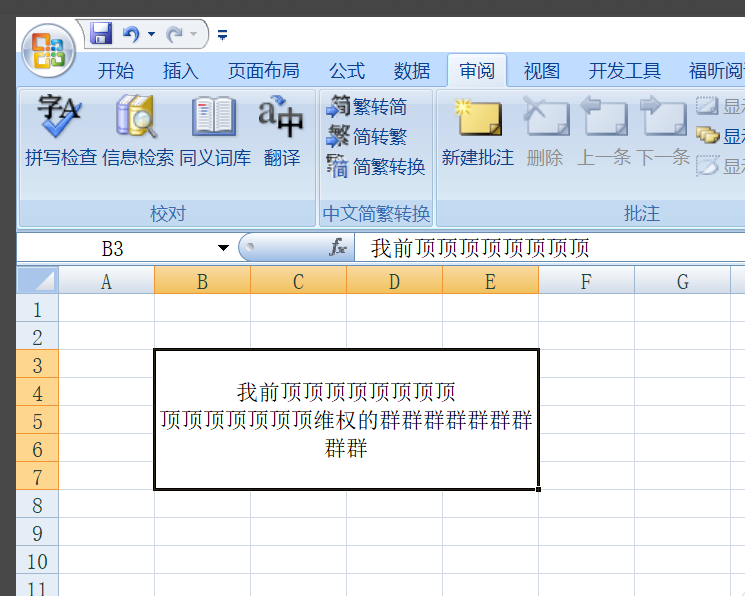Select row 2 header
Viewport: 745px width, 596px height.
point(38,336)
